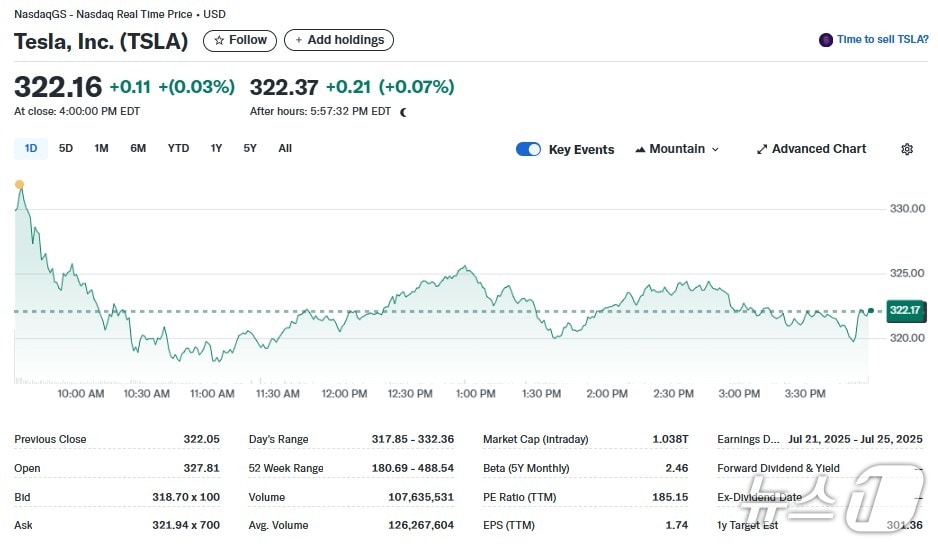View the 5Y chart range
The image size is (938, 546).
pyautogui.click(x=250, y=148)
